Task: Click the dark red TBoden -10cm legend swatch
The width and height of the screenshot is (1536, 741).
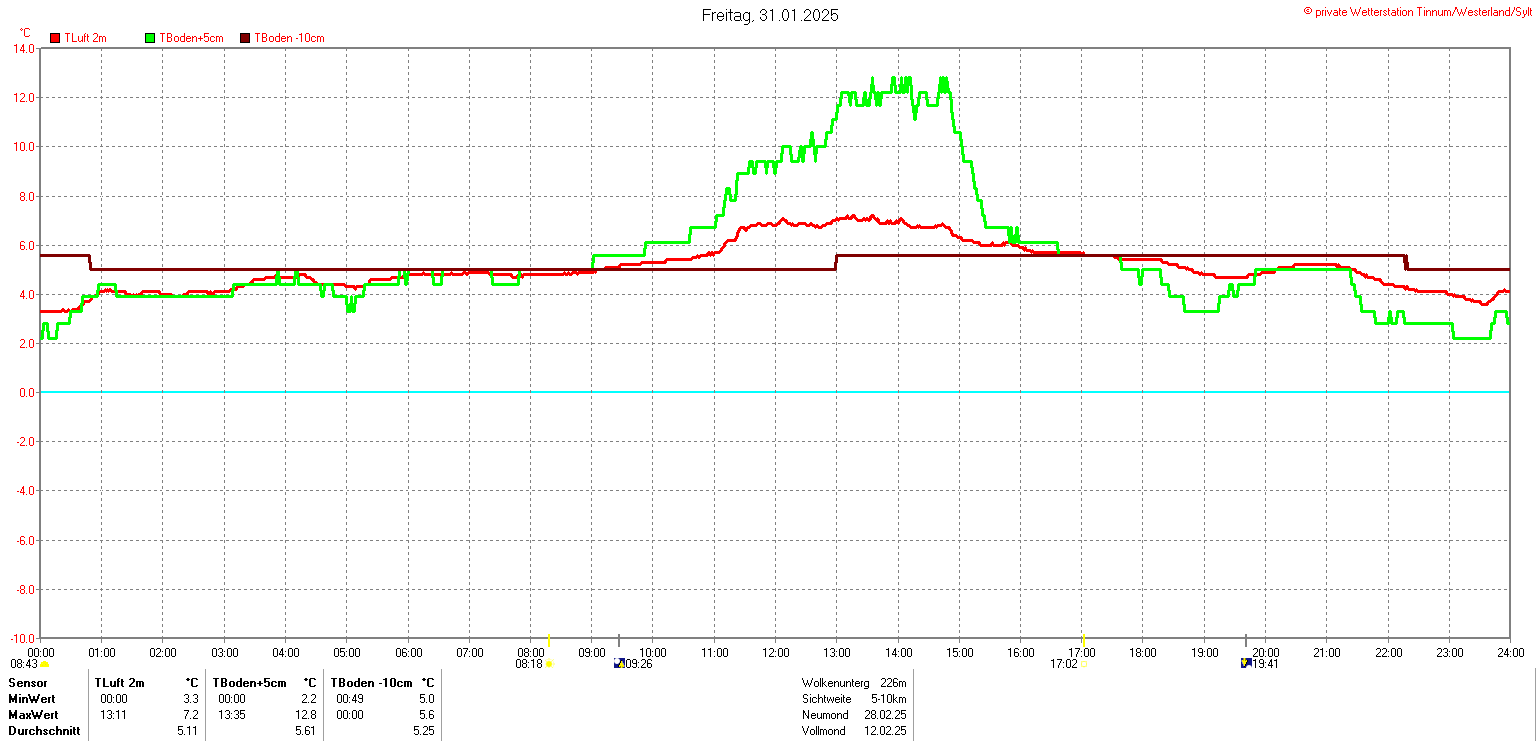Action: (x=245, y=38)
